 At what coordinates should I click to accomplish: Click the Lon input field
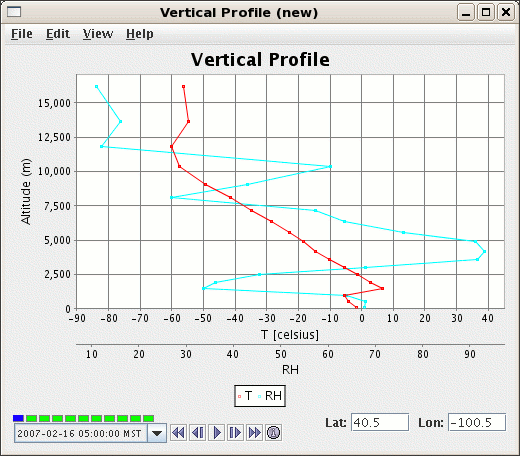point(477,422)
